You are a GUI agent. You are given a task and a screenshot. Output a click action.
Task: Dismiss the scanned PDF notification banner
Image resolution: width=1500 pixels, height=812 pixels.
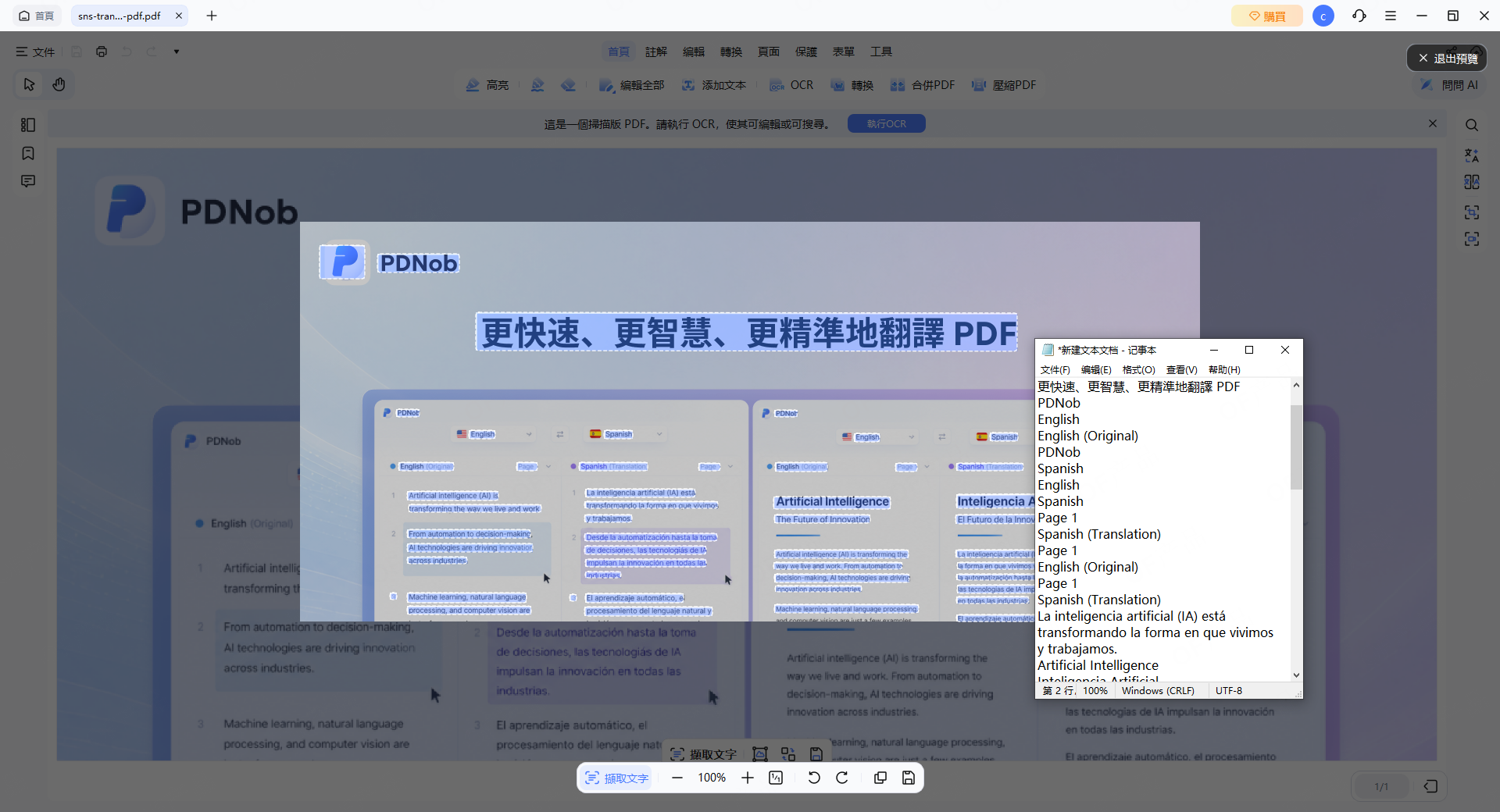1433,123
